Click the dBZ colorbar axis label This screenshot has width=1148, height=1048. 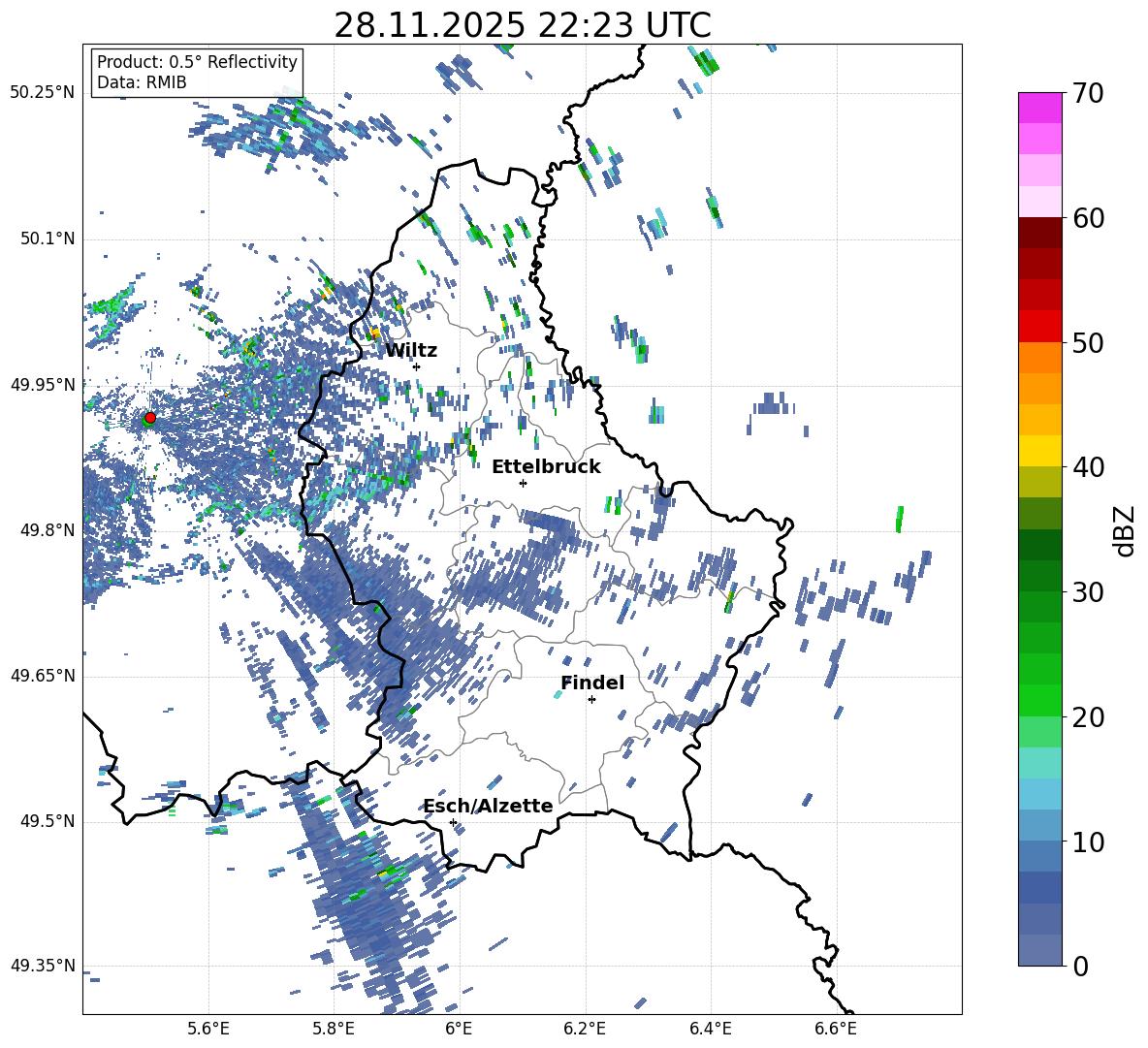click(1126, 530)
